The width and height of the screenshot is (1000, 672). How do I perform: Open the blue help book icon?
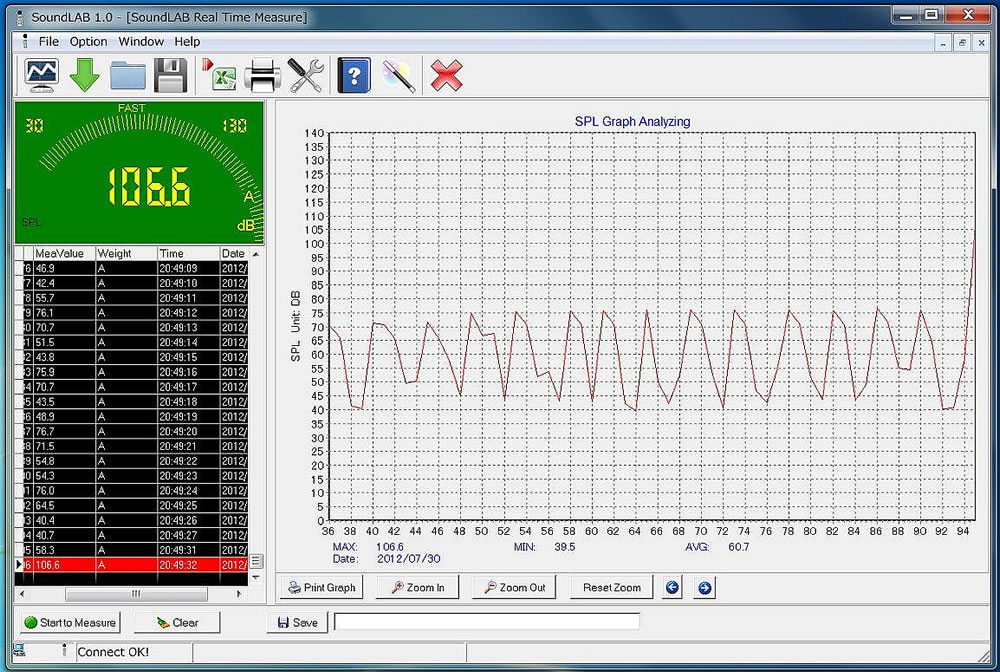354,76
